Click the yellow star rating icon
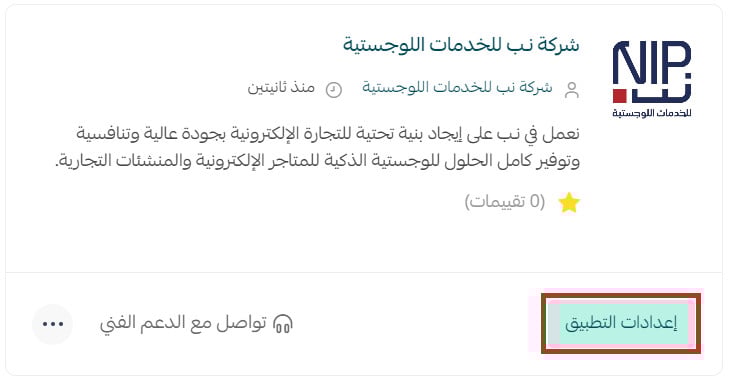 point(569,203)
